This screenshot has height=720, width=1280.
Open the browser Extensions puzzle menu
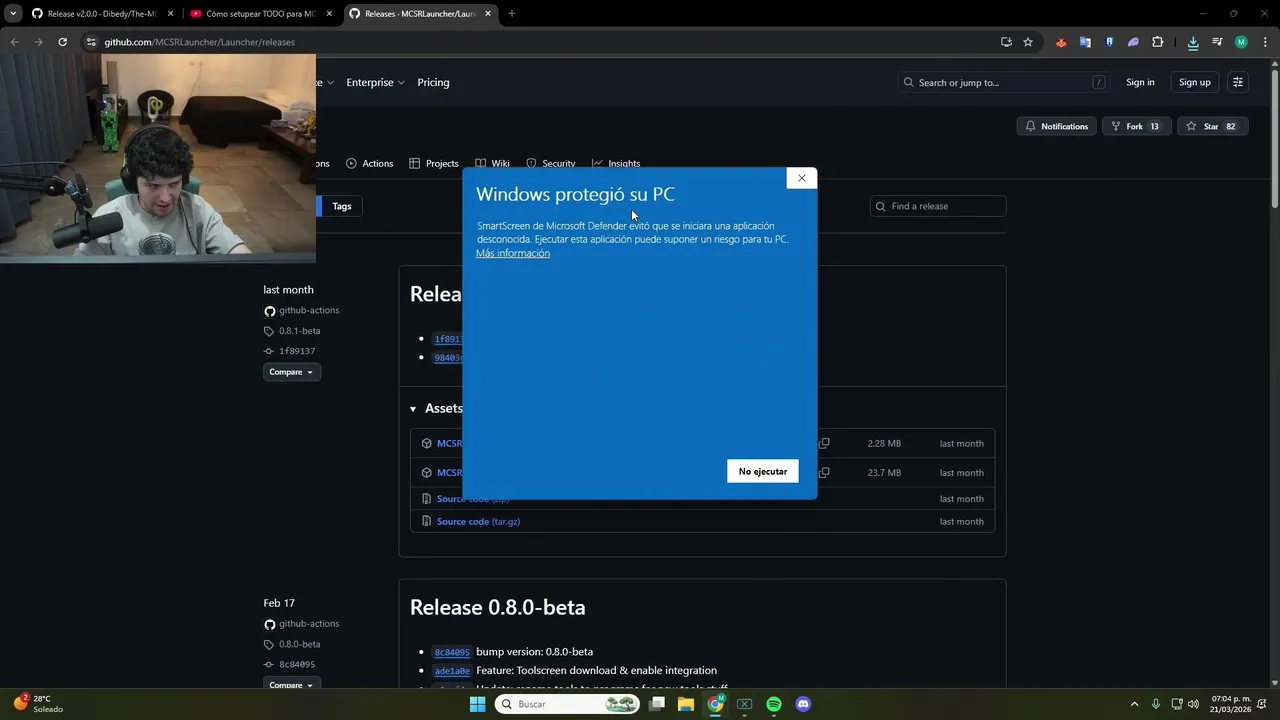coord(1158,42)
